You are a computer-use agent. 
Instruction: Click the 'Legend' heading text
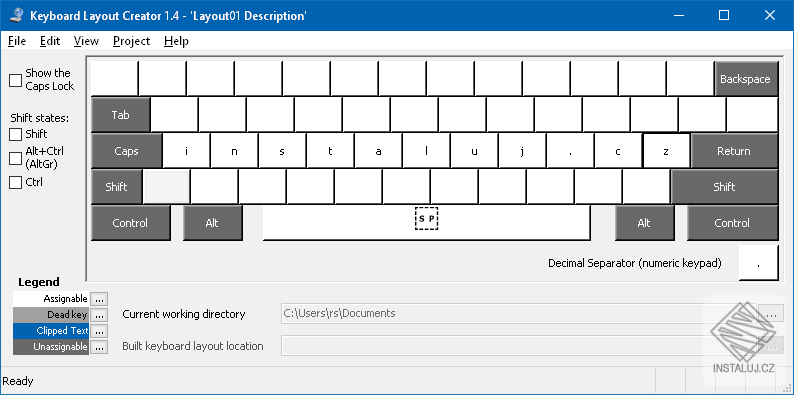[x=38, y=282]
